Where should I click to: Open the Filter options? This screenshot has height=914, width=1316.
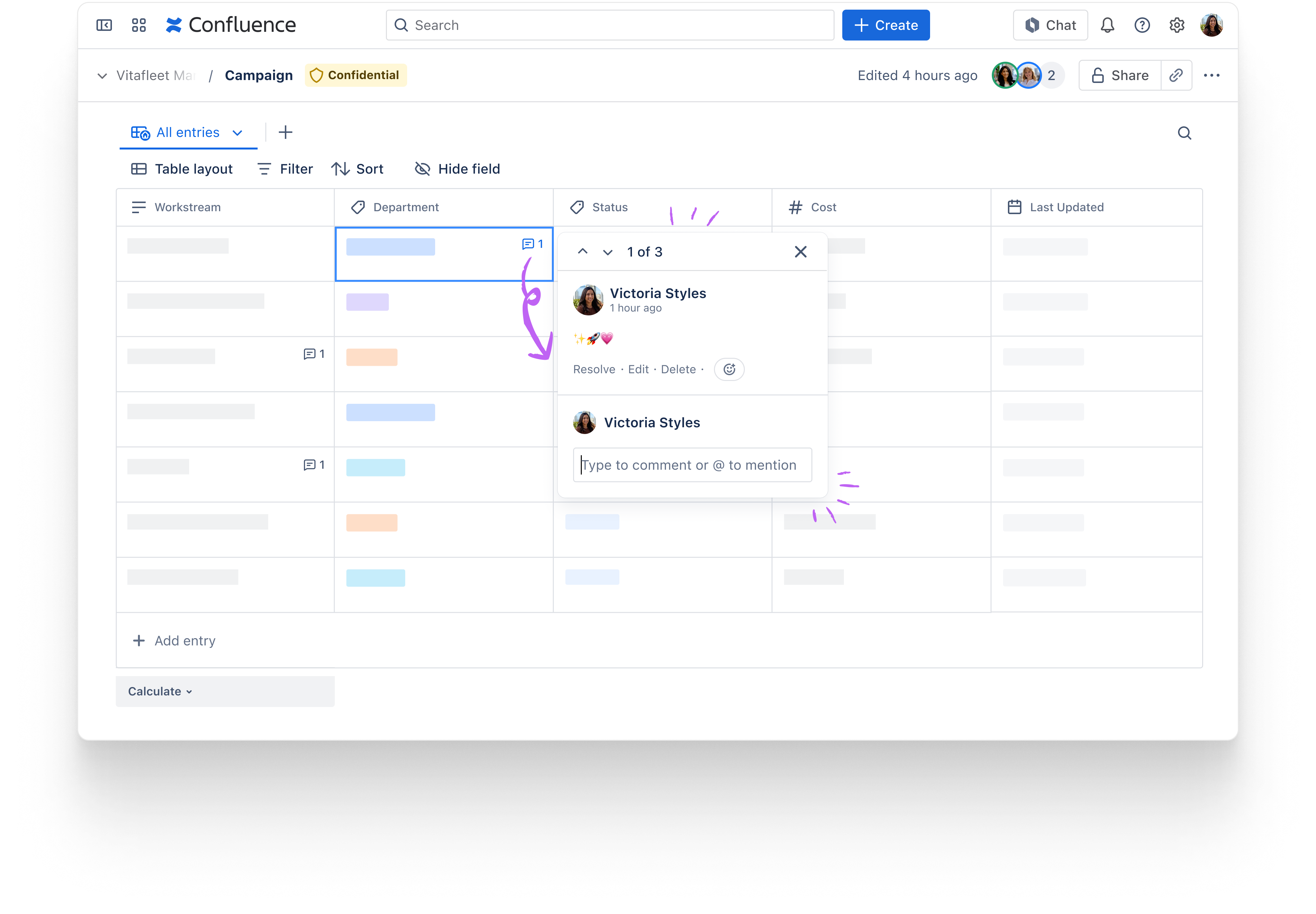(x=285, y=169)
